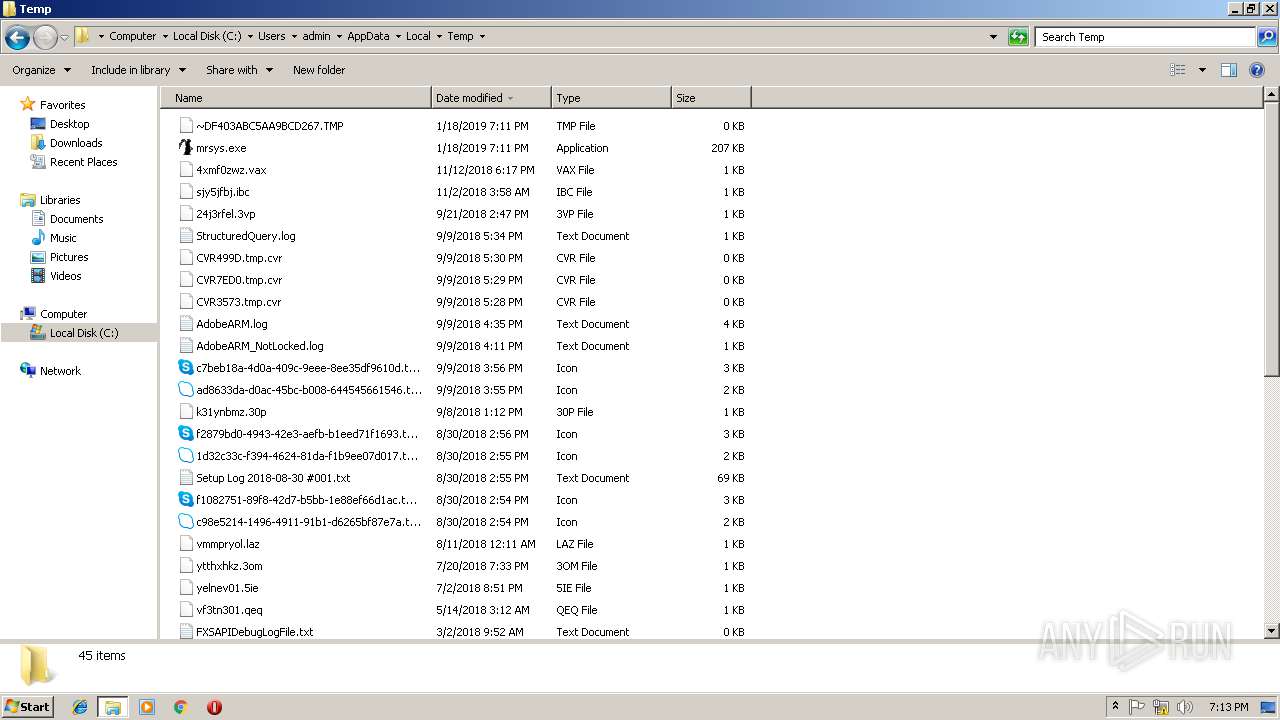Select icon file ad8633da-d0ac
The width and height of the screenshot is (1280, 720).
(x=185, y=390)
